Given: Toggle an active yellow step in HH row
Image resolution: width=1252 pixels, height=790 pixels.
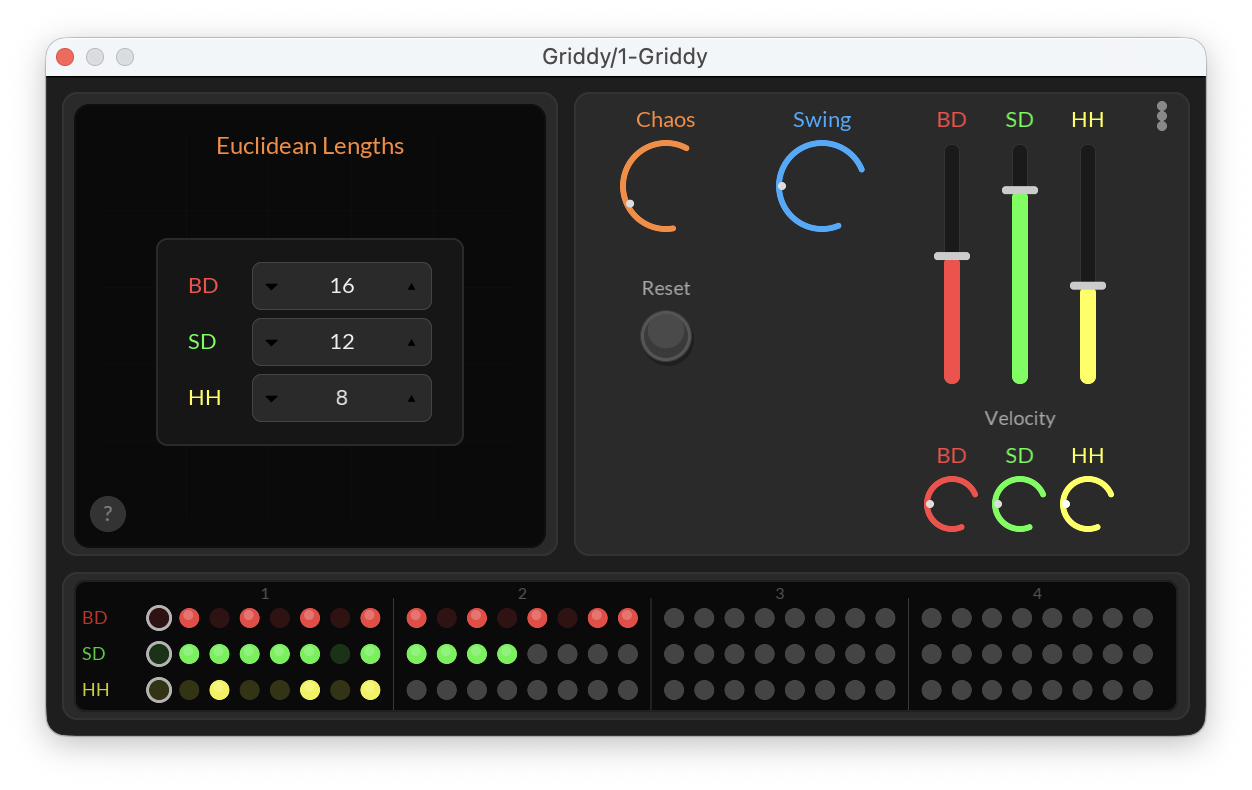Looking at the screenshot, I should 219,690.
